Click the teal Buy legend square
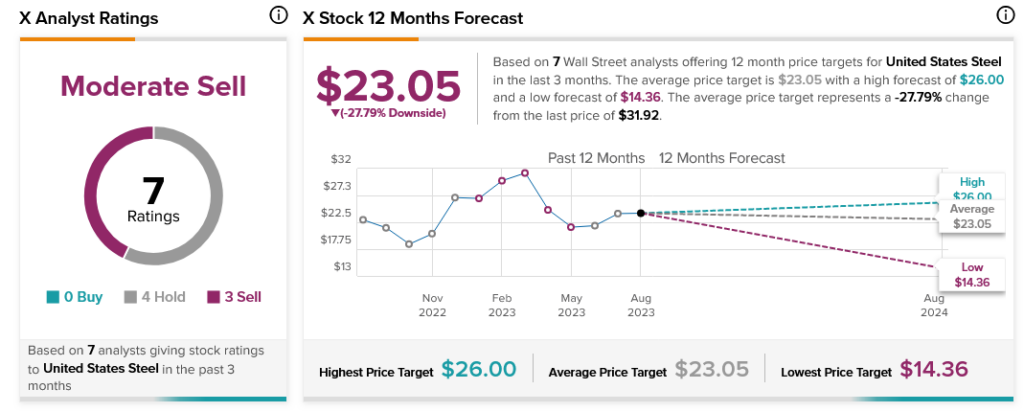Screen dimensions: 1024x412 coord(52,298)
